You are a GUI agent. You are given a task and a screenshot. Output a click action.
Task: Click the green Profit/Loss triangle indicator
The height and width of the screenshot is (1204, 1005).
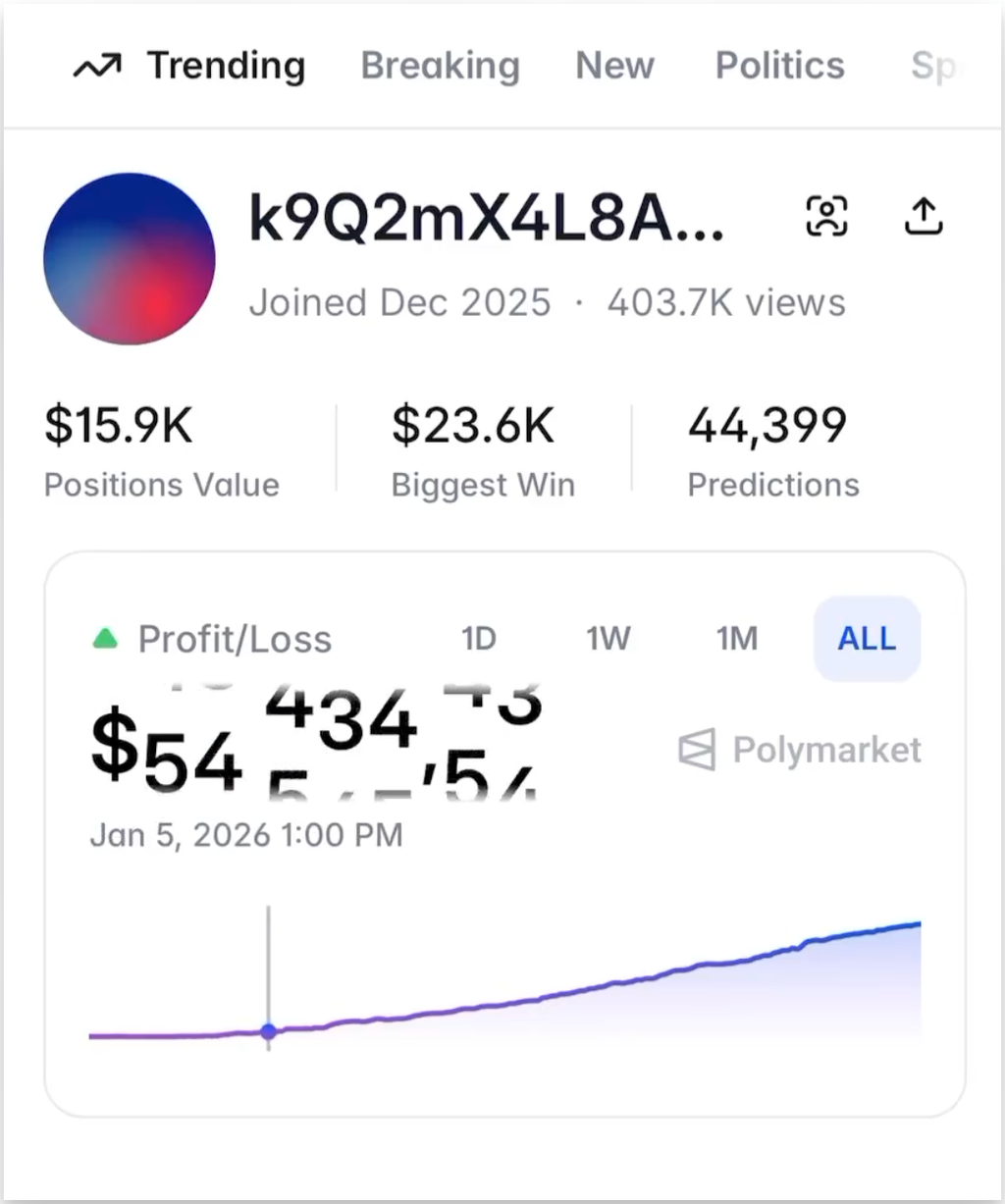105,640
